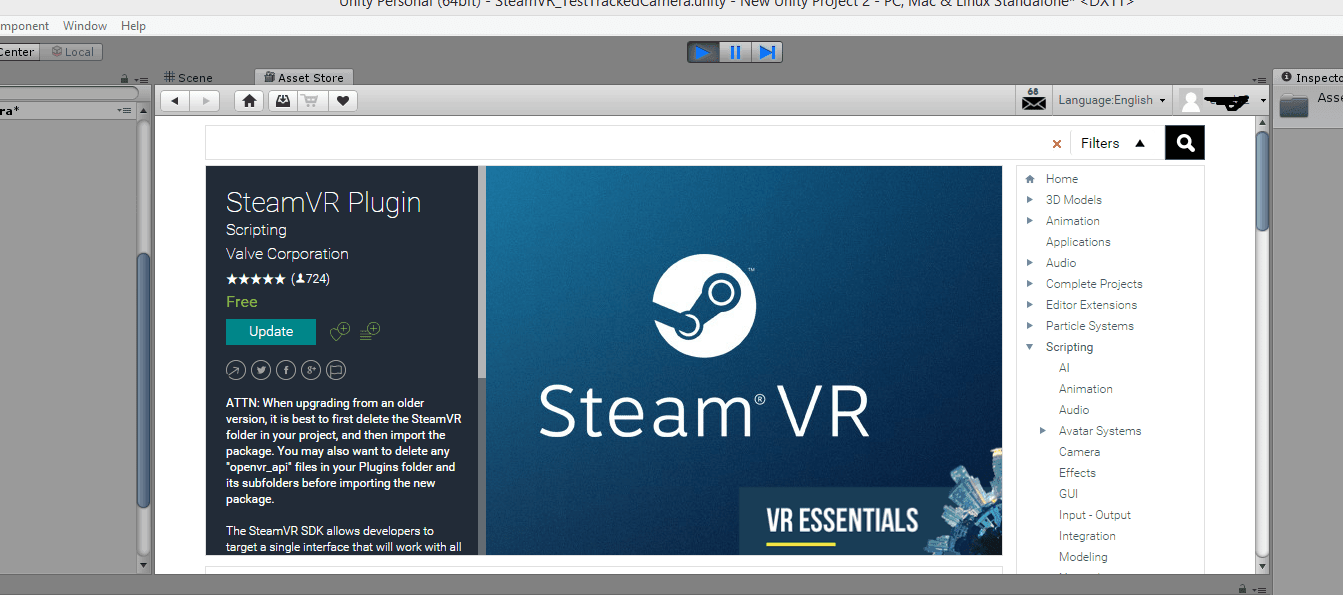Viewport: 1343px width, 595px height.
Task: Open Asset Store home via toolbar house icon
Action: 250,100
